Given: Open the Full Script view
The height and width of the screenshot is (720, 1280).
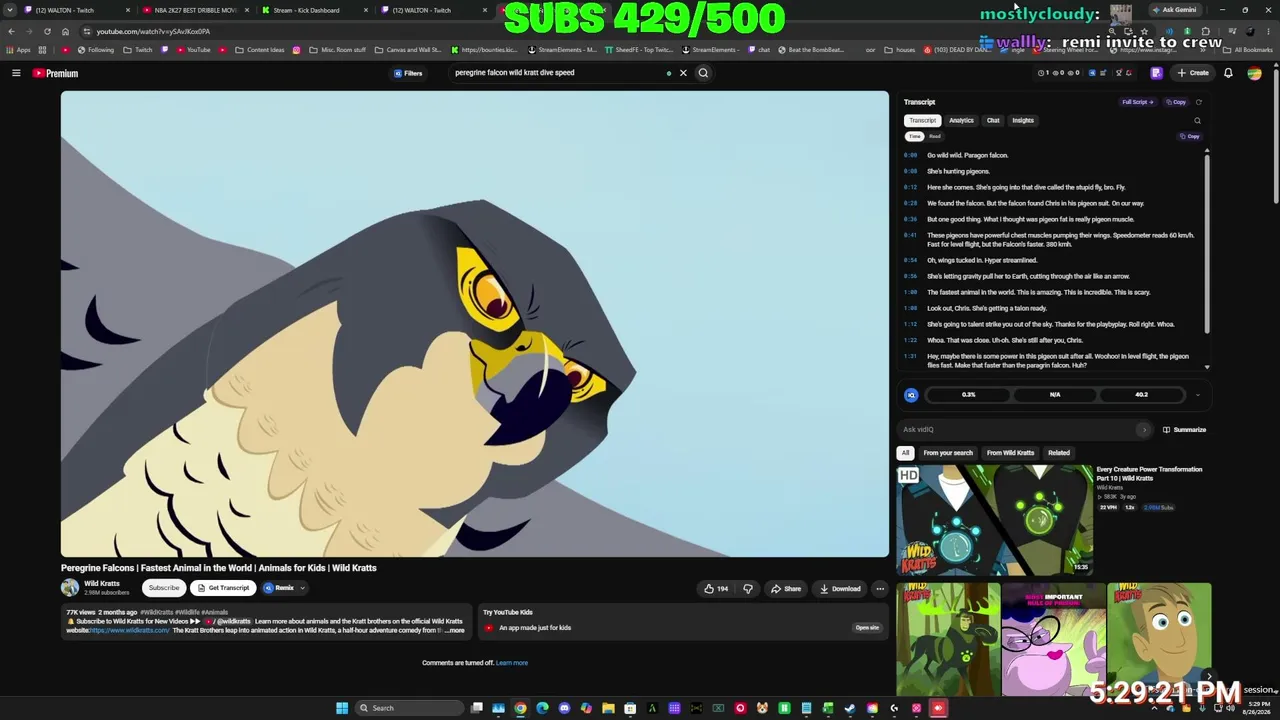Looking at the screenshot, I should 1138,102.
